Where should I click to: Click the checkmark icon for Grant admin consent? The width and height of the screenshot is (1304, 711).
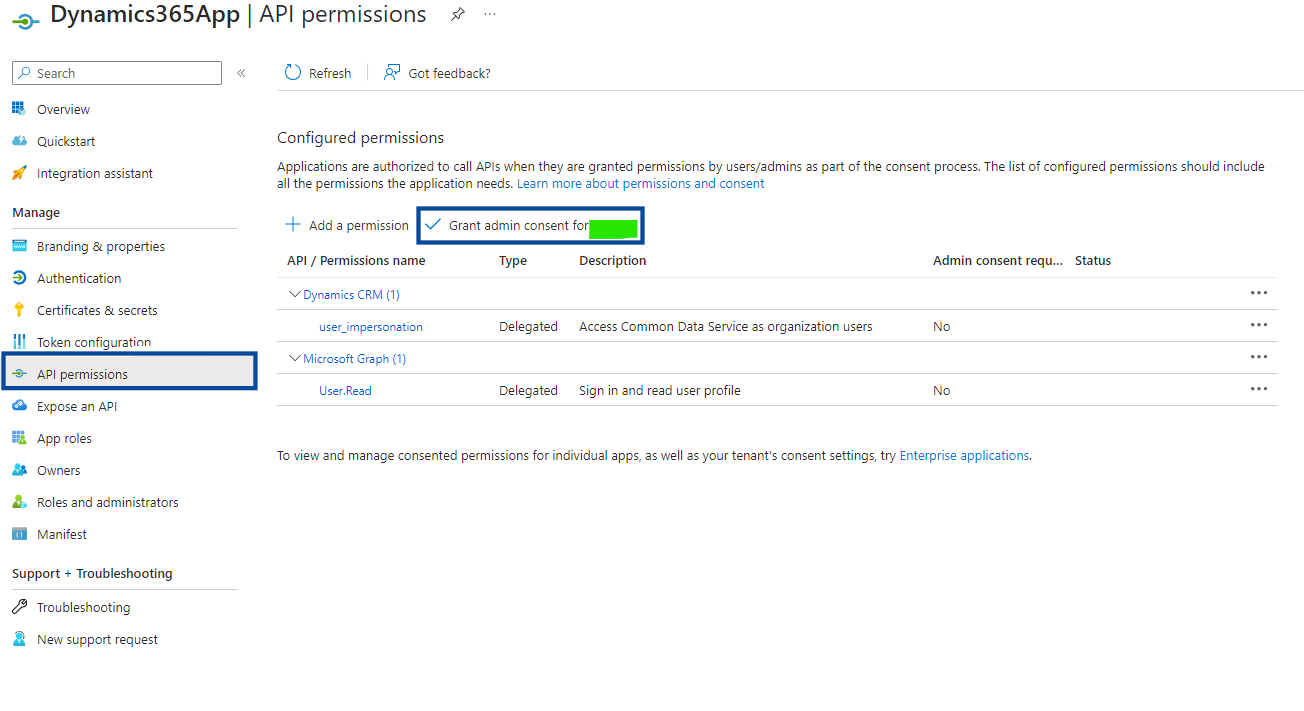click(x=433, y=225)
